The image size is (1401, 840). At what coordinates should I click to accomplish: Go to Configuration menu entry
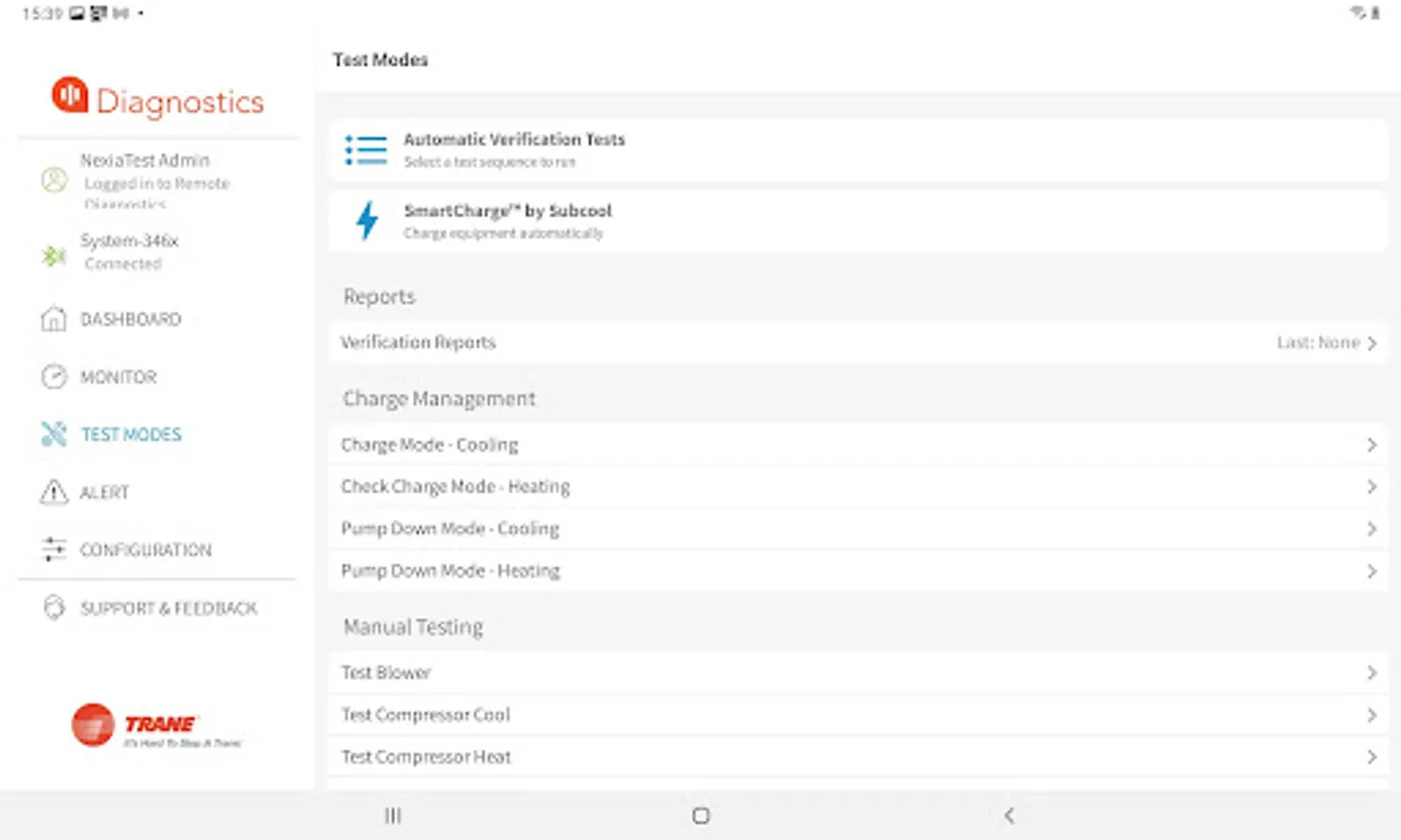click(x=146, y=550)
